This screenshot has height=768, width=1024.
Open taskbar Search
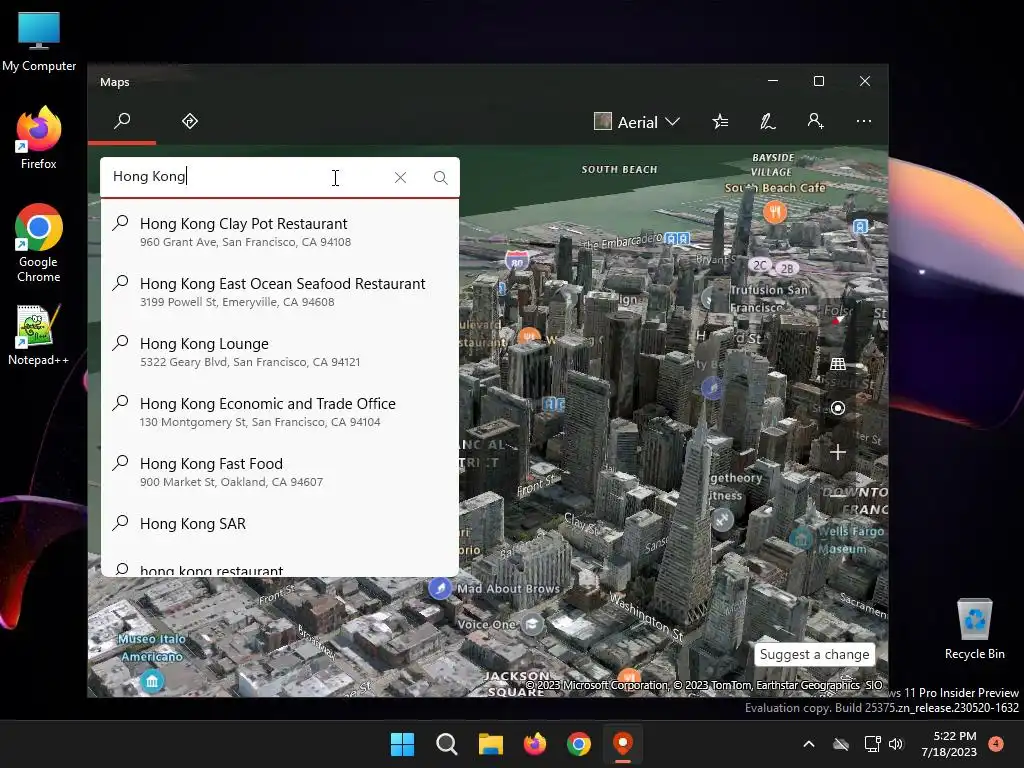click(447, 744)
